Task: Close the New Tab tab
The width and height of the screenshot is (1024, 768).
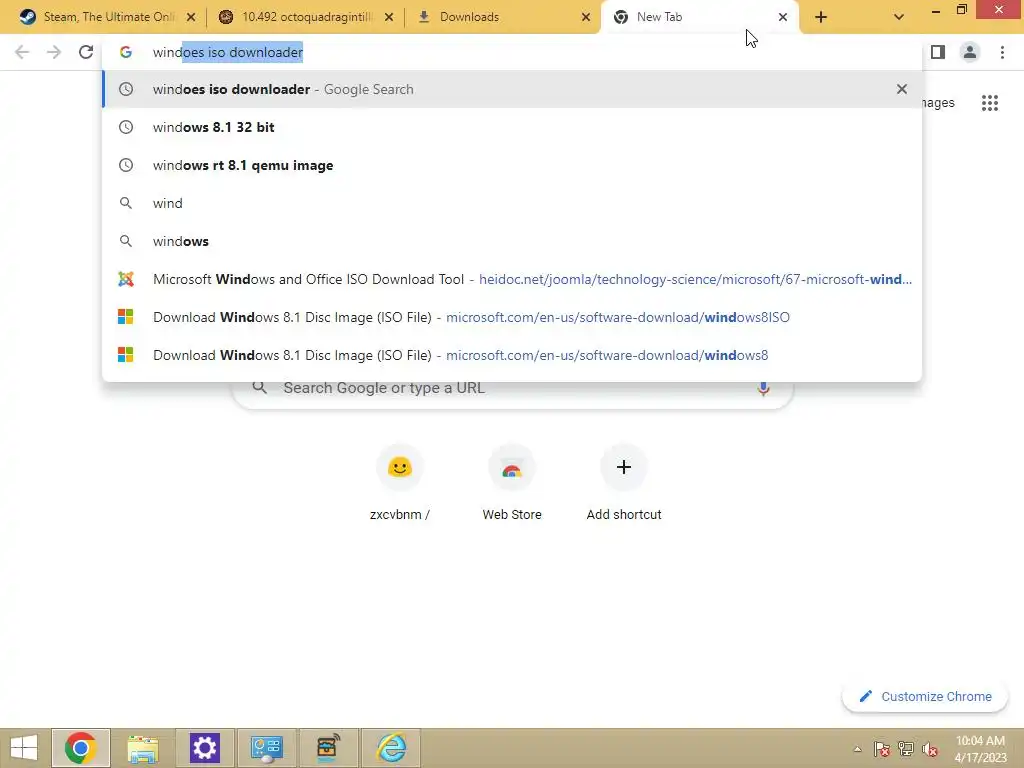Action: (x=783, y=17)
